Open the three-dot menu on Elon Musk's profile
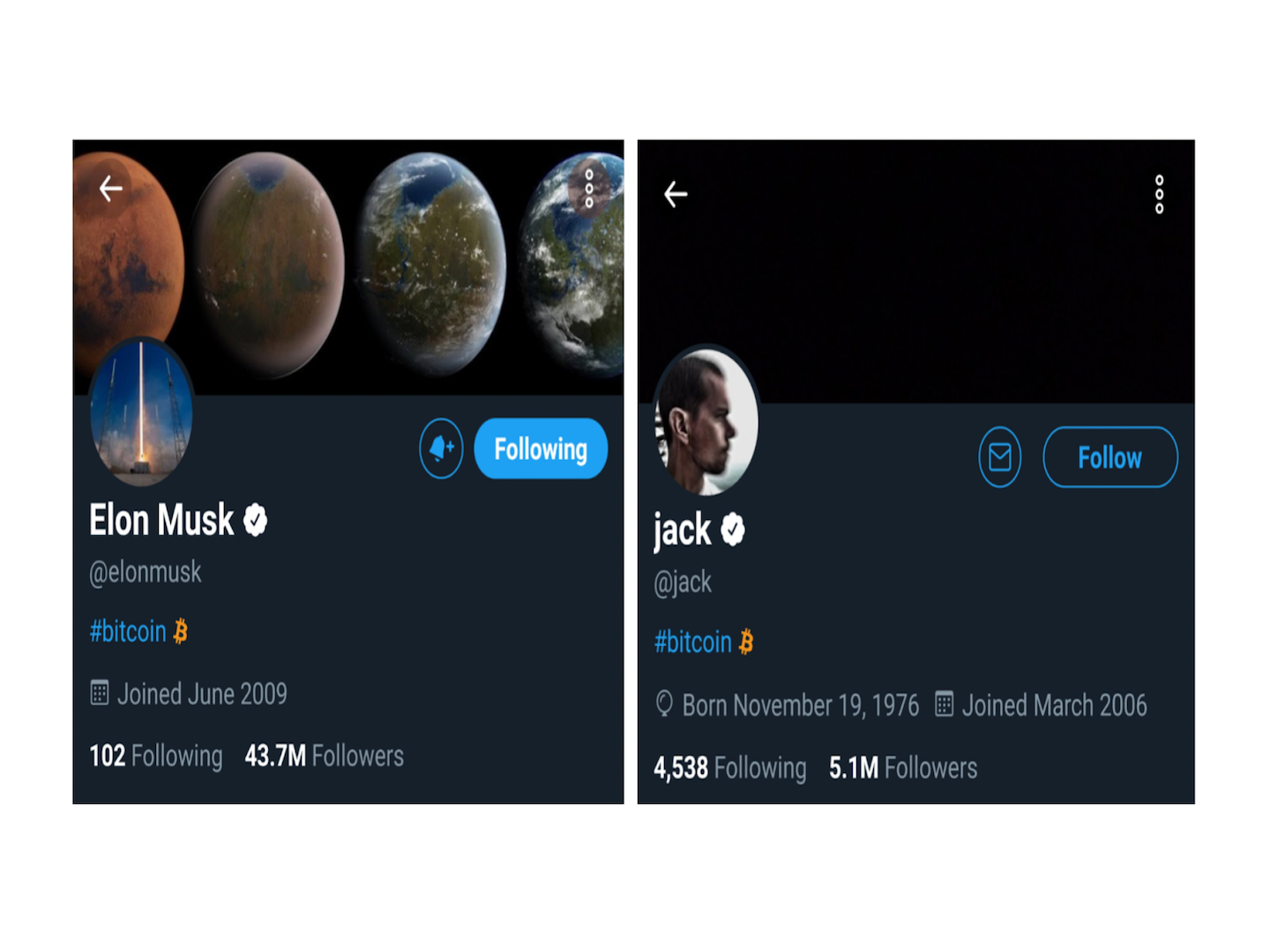Image resolution: width=1270 pixels, height=952 pixels. (587, 189)
